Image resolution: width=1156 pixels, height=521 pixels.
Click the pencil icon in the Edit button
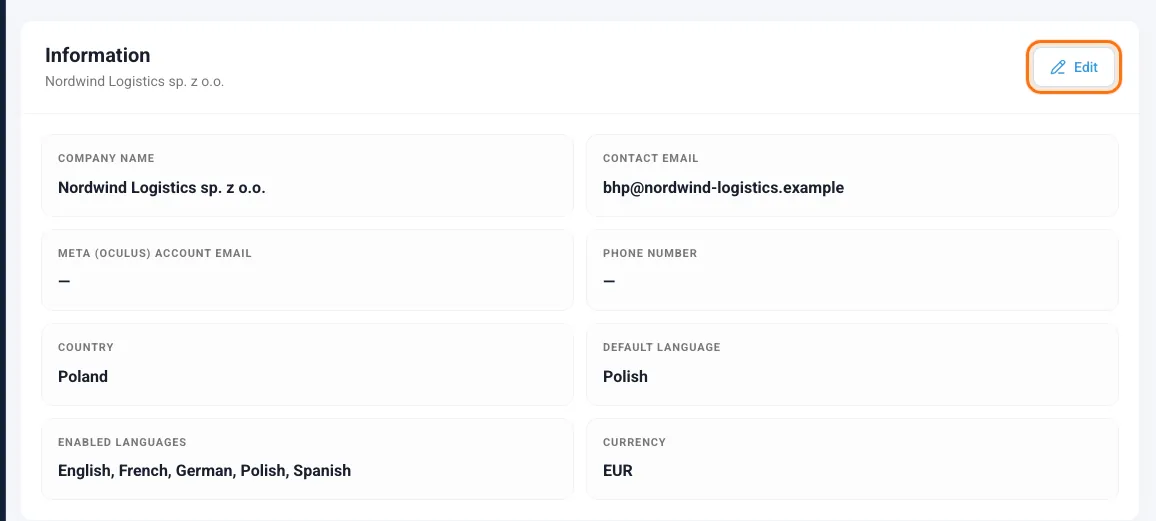click(1058, 67)
